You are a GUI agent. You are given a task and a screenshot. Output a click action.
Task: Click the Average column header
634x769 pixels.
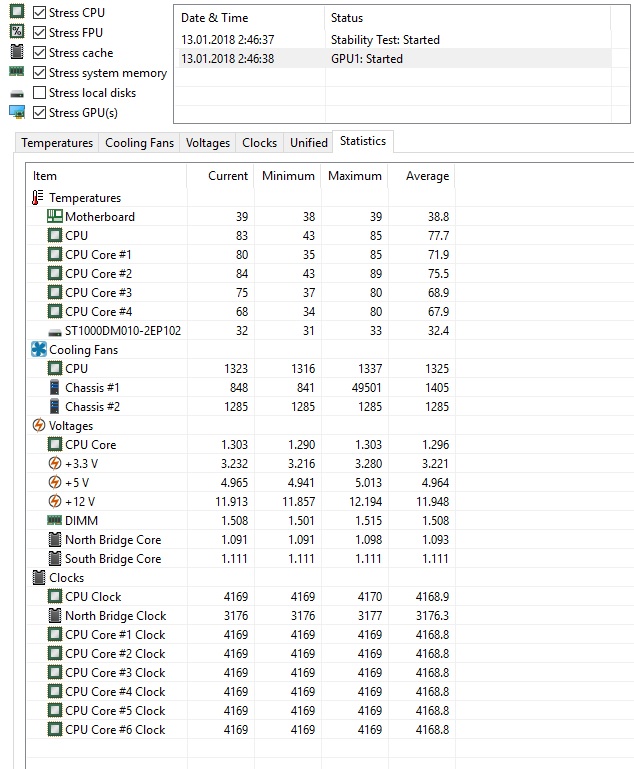(x=427, y=176)
